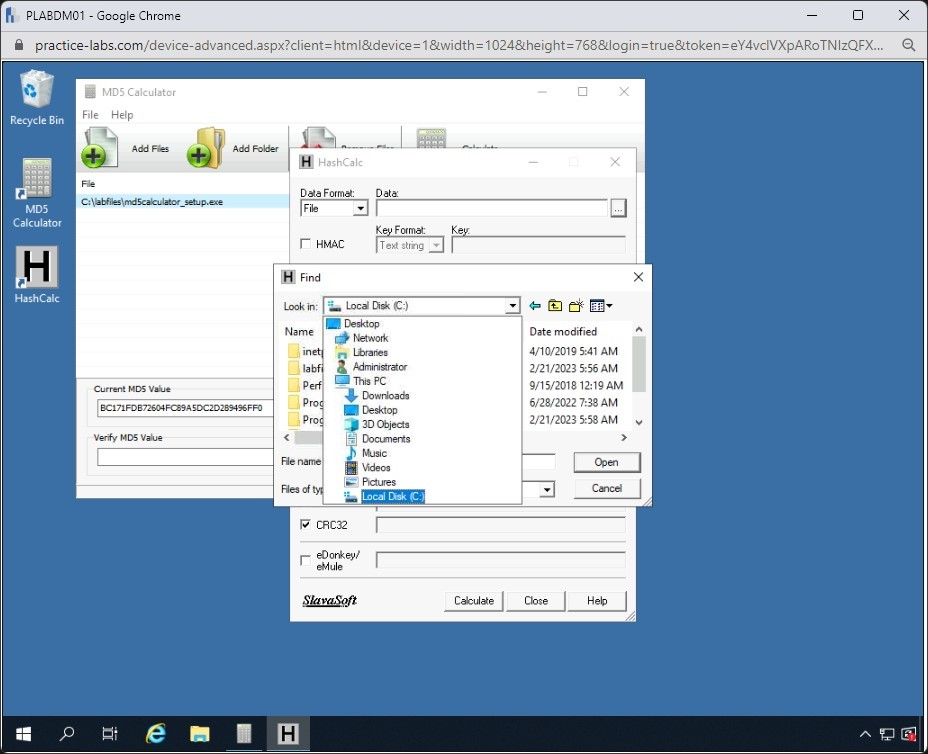The width and height of the screenshot is (928, 754).
Task: Tick the eDonkey/eMule checkbox
Action: (306, 560)
